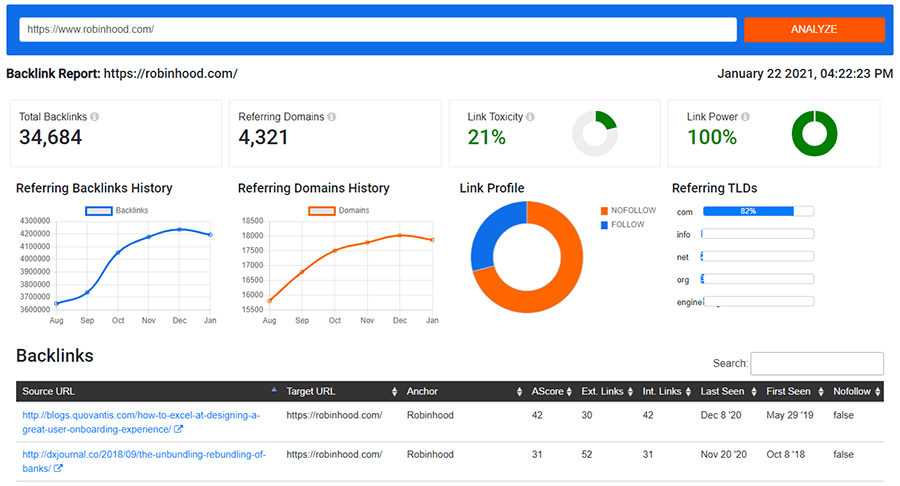The height and width of the screenshot is (486, 900).
Task: Open the Link Toxicity info icon
Action: pos(530,116)
